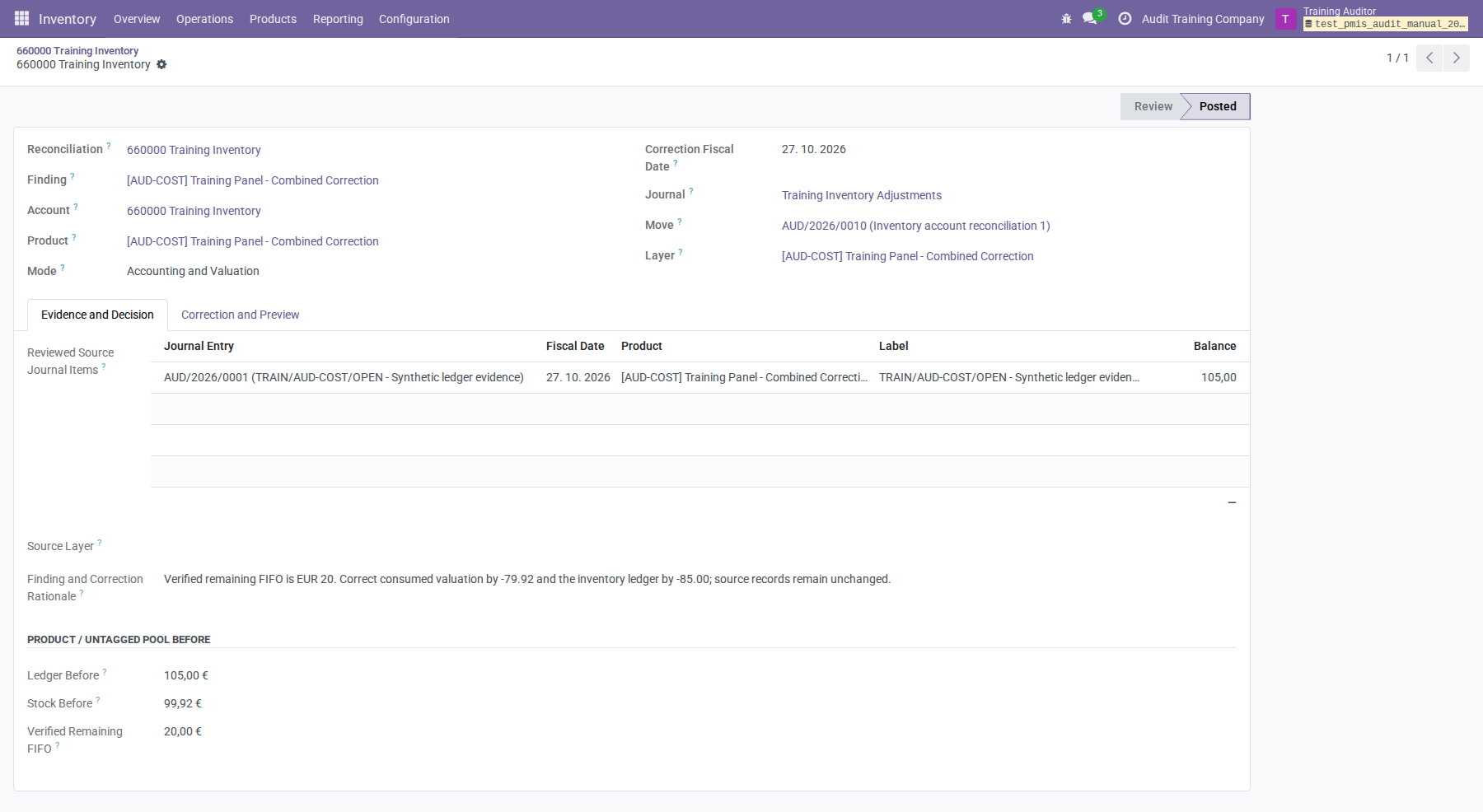1483x812 pixels.
Task: Open the Overview menu
Action: pos(137,19)
